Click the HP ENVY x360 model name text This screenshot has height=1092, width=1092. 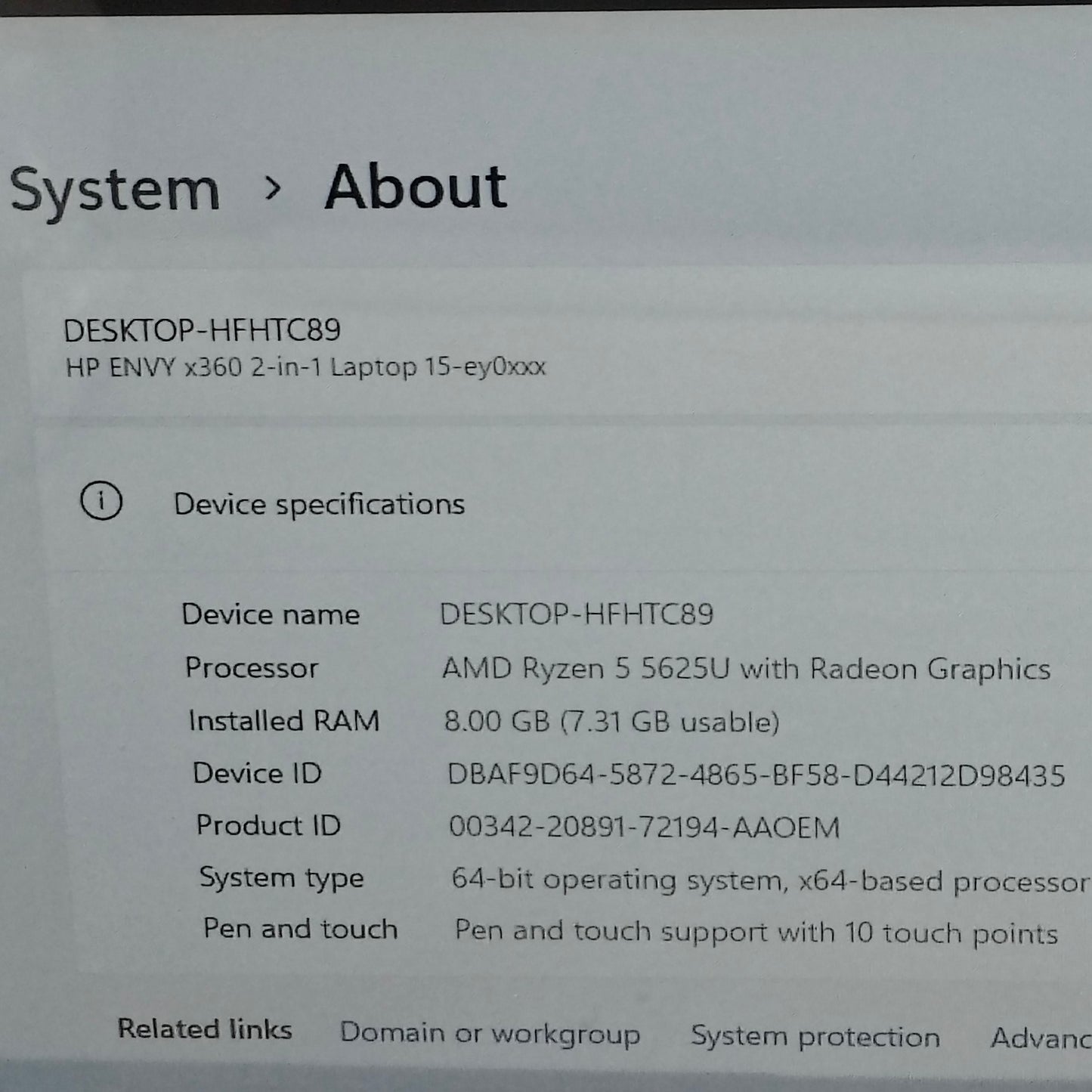(305, 367)
